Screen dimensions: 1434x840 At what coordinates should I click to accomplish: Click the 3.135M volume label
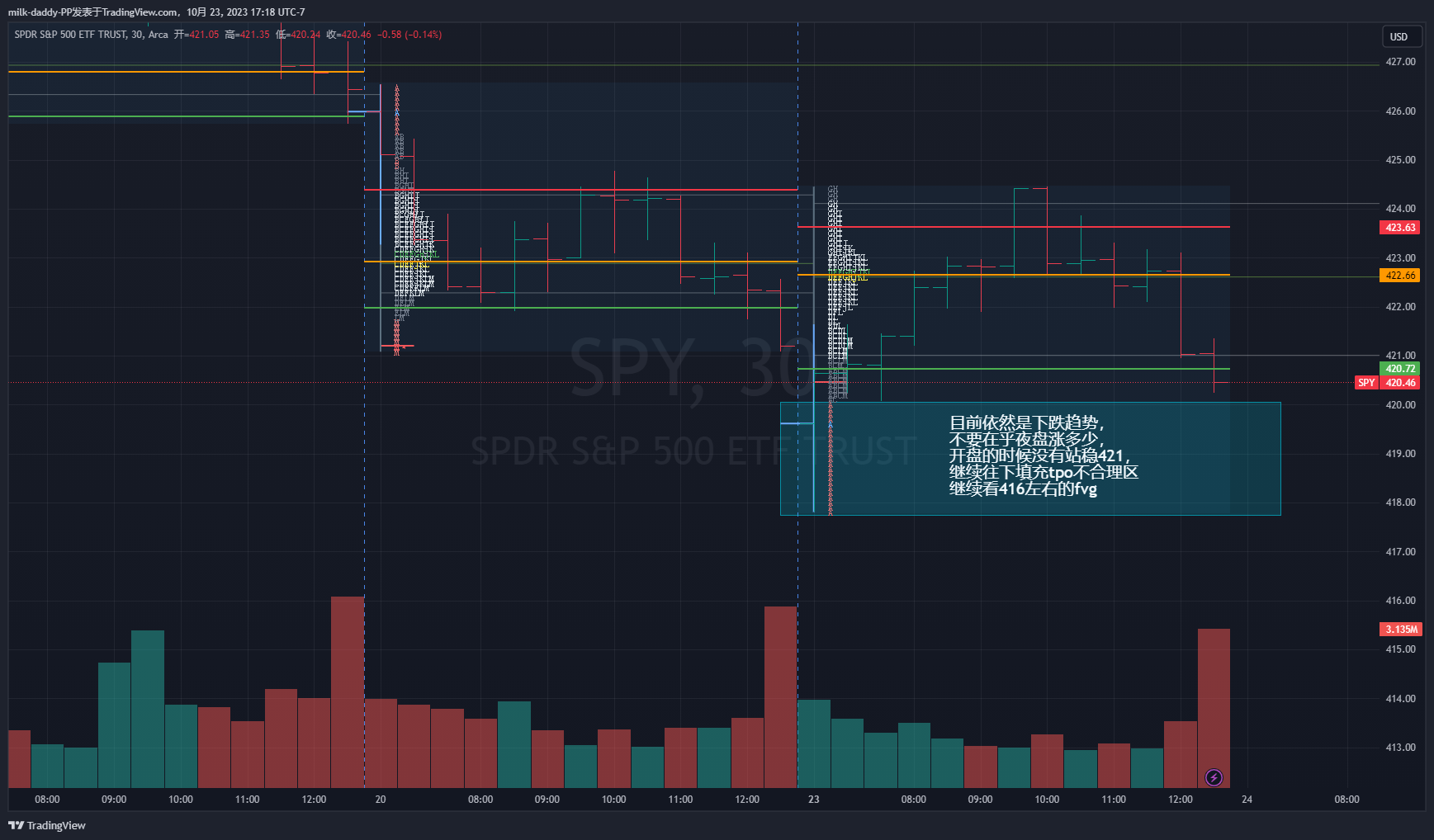[1401, 630]
